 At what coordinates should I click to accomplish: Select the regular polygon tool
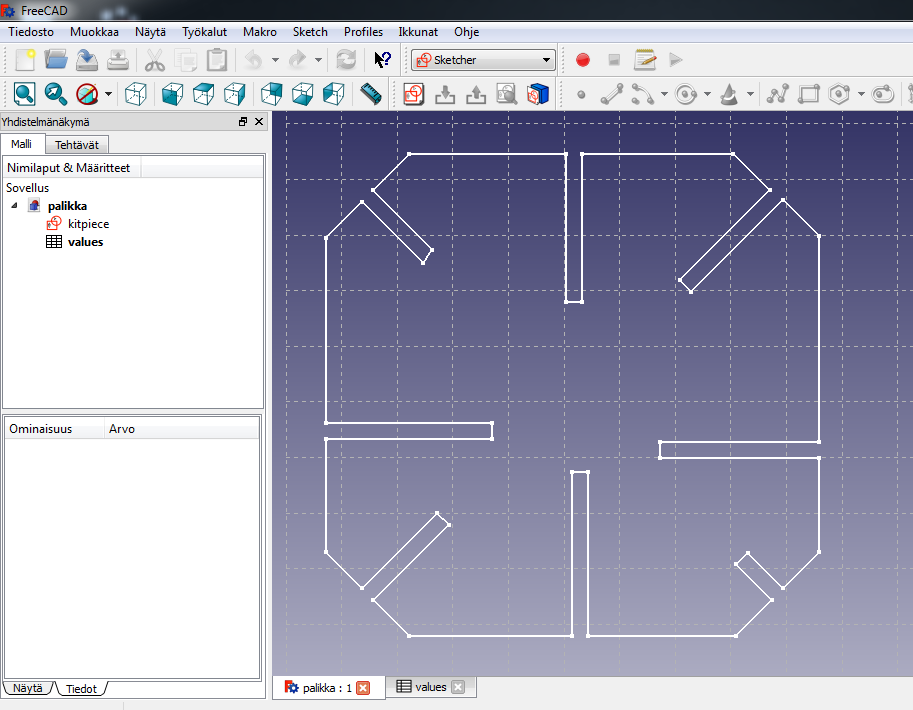coord(840,94)
